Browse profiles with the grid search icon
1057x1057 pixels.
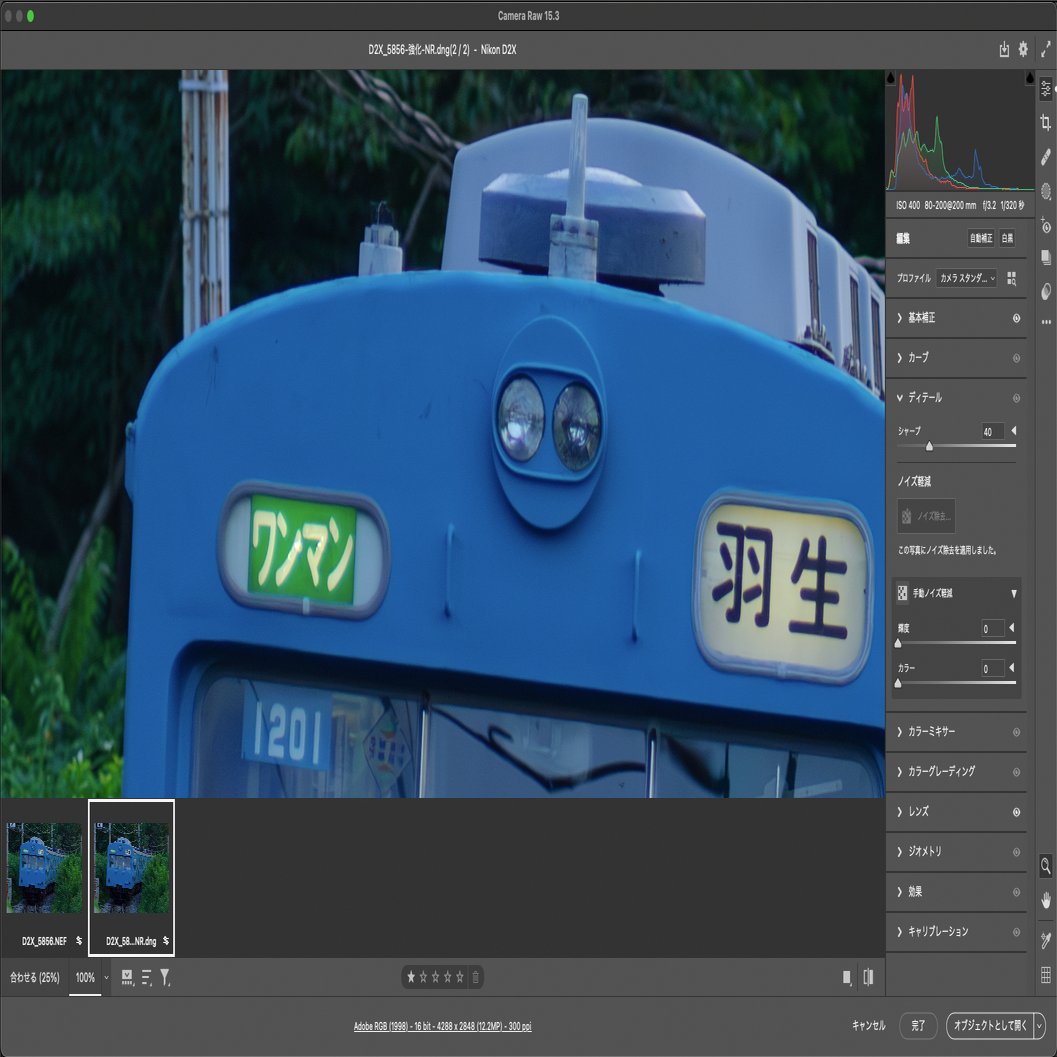pyautogui.click(x=1011, y=278)
